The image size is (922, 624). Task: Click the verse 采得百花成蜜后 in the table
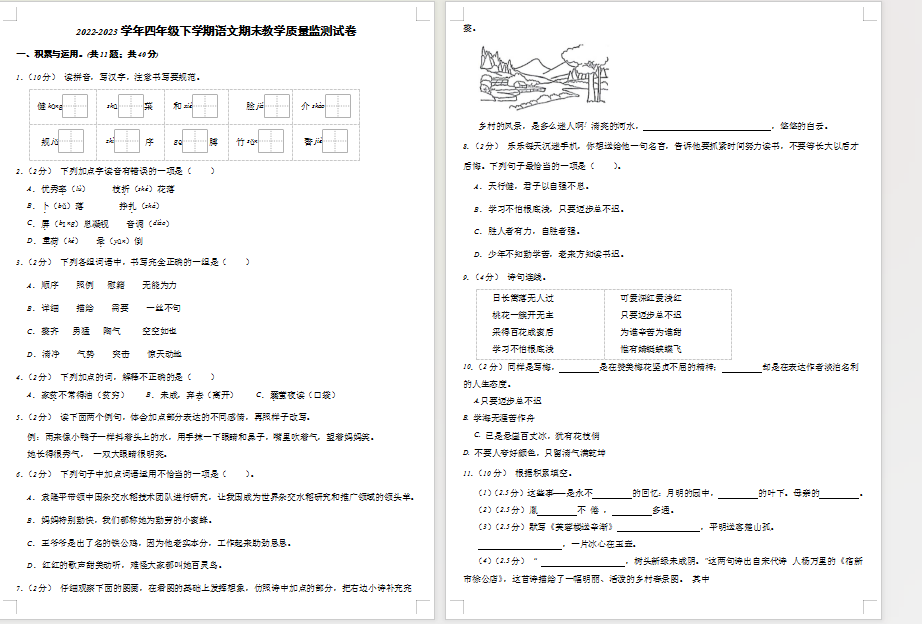click(x=523, y=332)
